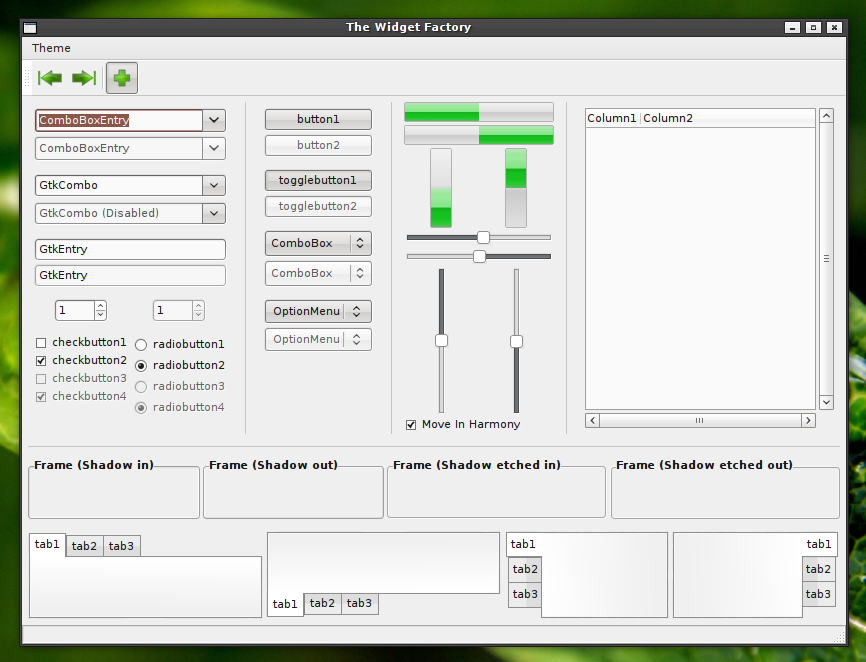Toggle togglebutton1
Viewport: 866px width, 662px height.
318,181
